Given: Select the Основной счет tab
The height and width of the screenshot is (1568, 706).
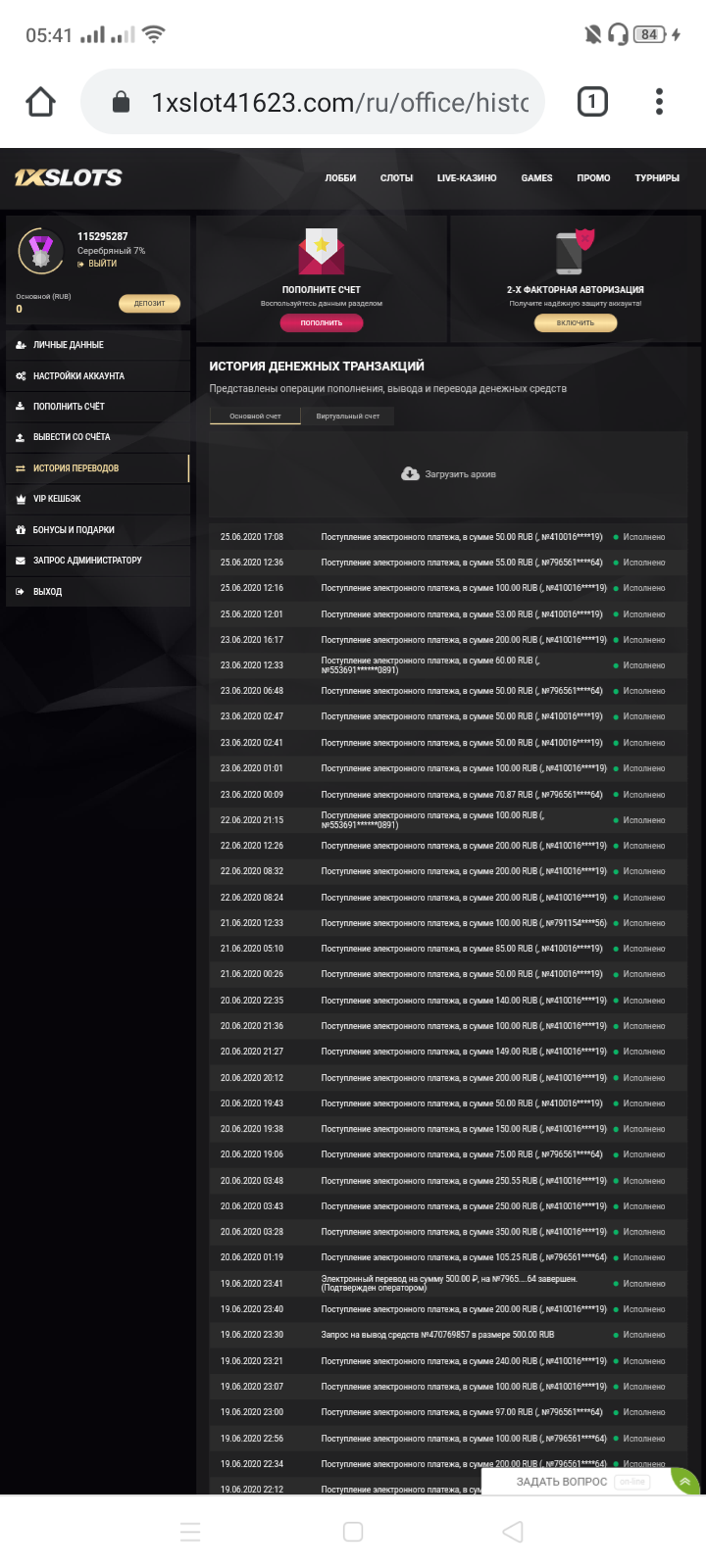Looking at the screenshot, I should (x=255, y=416).
